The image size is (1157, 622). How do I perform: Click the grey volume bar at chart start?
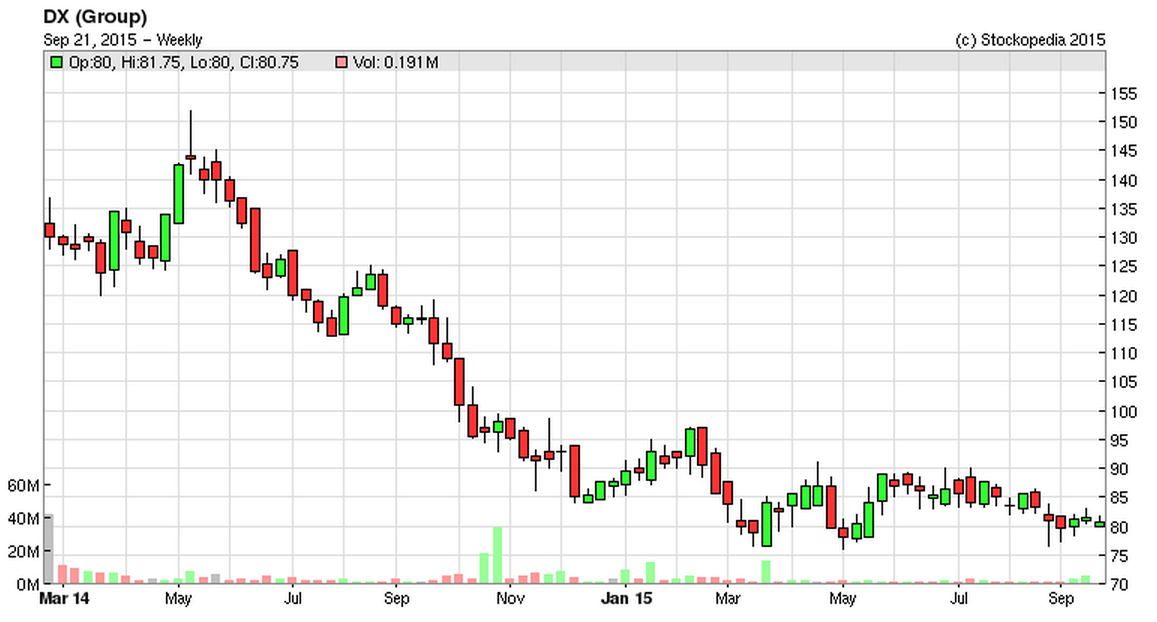pos(49,549)
